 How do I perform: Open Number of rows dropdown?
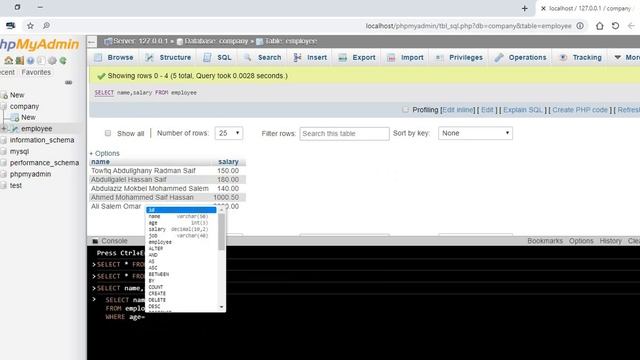tap(229, 133)
